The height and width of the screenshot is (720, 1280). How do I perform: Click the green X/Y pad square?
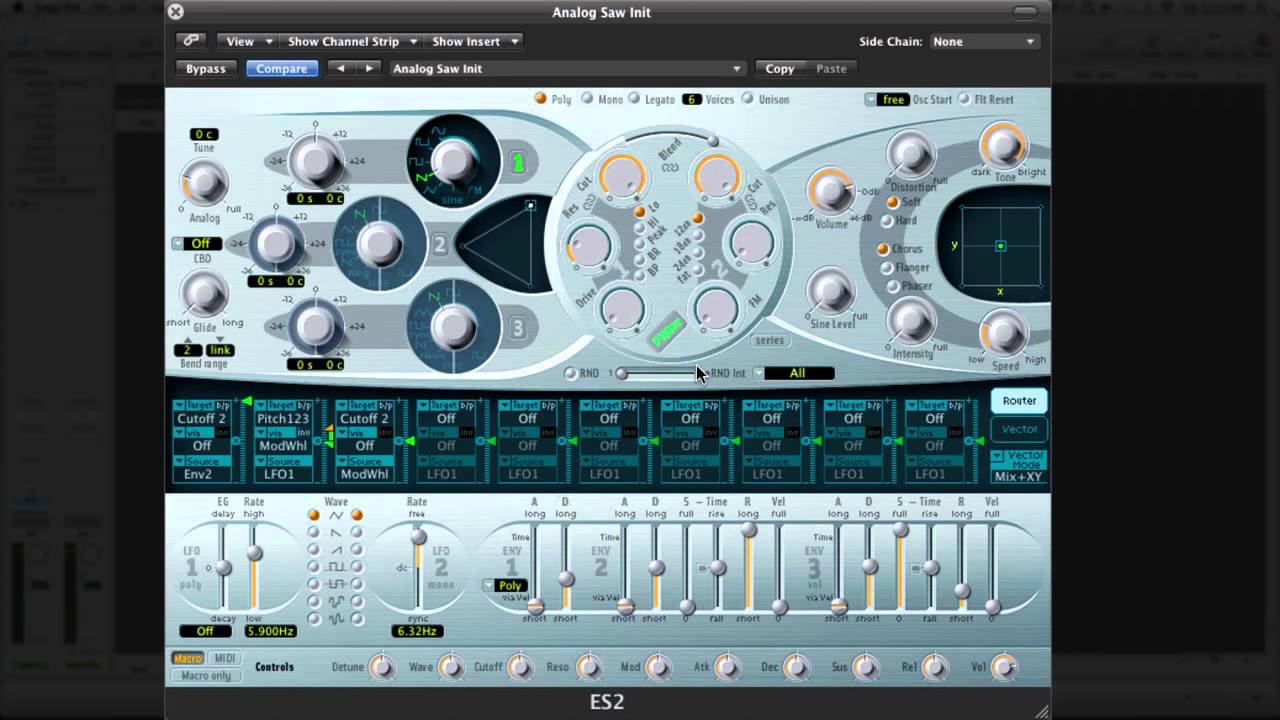point(1000,246)
